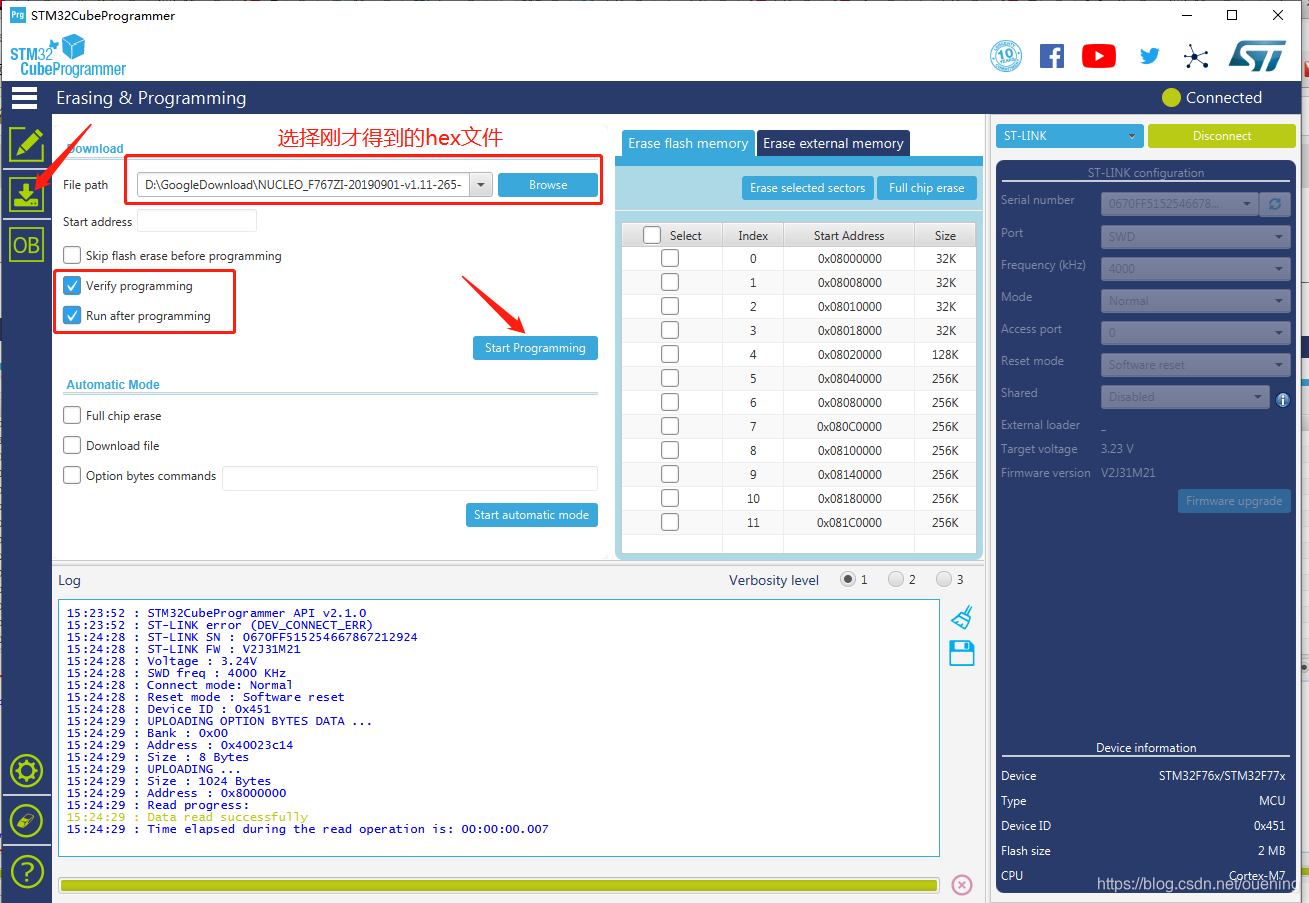The width and height of the screenshot is (1309, 903).
Task: Click Start automatic mode button
Action: pos(531,515)
